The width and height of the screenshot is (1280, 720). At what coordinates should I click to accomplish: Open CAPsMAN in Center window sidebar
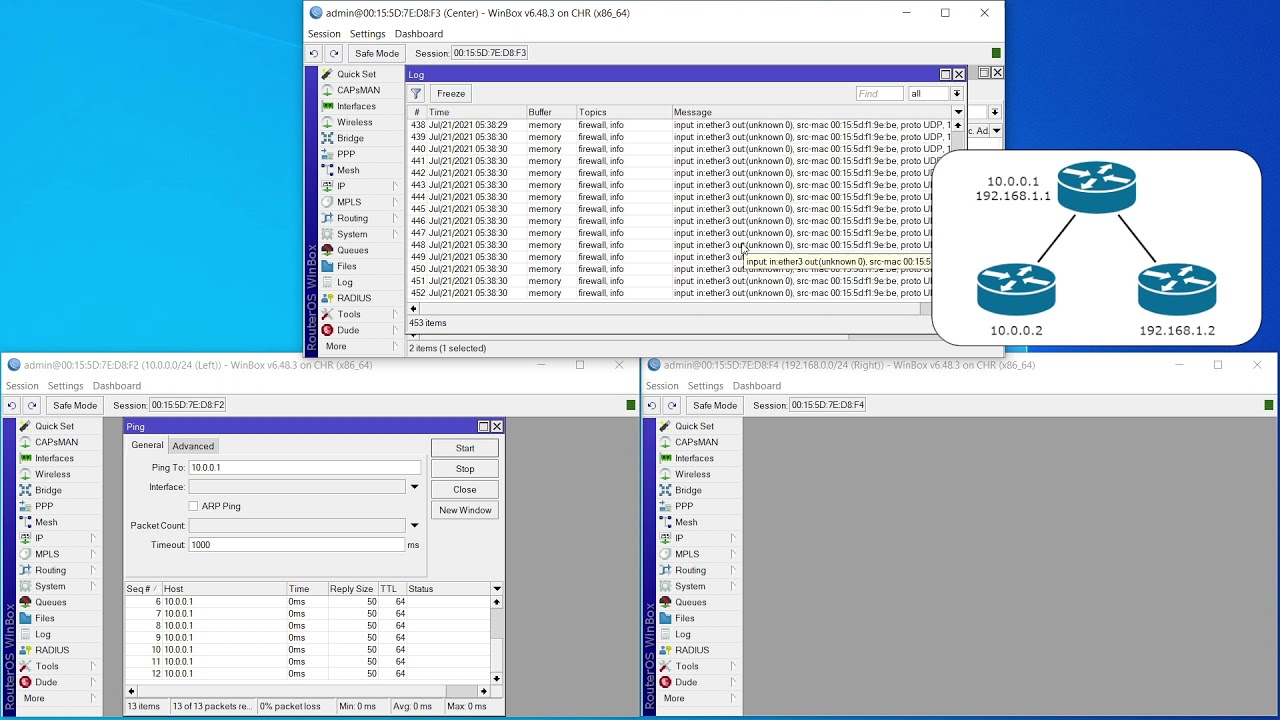click(358, 90)
